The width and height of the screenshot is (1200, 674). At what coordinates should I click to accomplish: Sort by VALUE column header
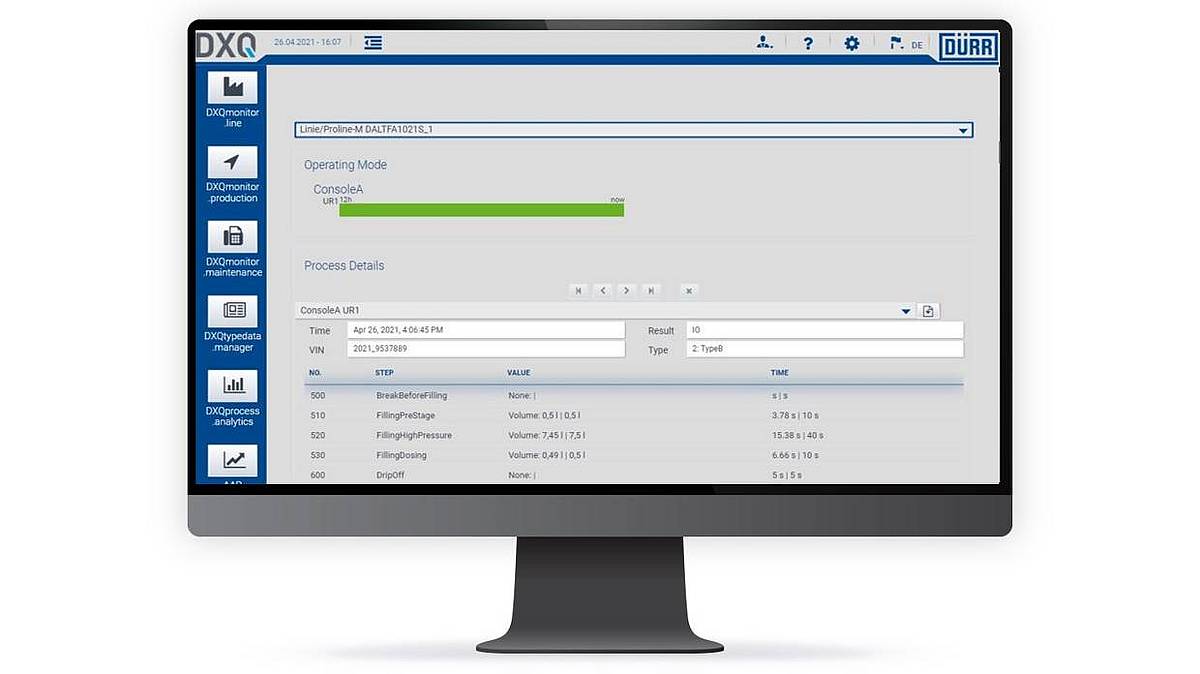click(x=519, y=373)
